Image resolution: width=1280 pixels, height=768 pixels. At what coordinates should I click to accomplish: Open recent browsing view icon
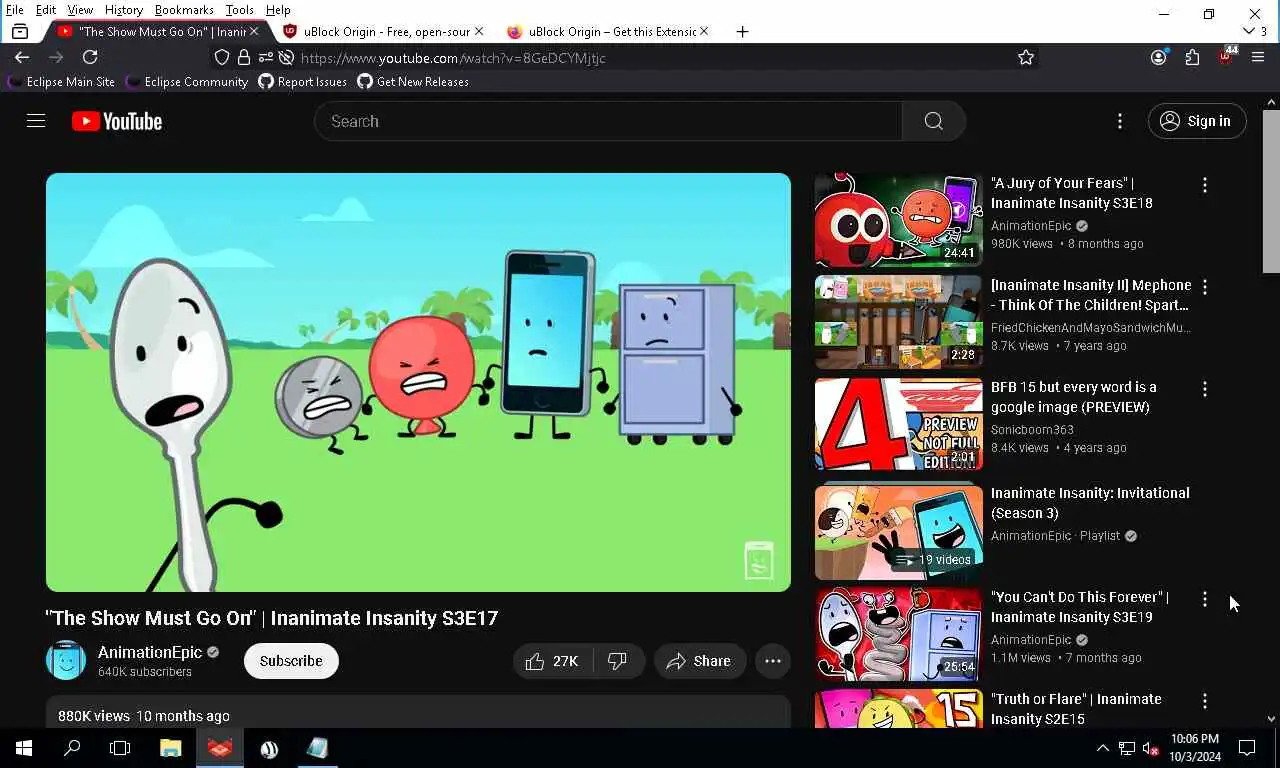tap(20, 32)
